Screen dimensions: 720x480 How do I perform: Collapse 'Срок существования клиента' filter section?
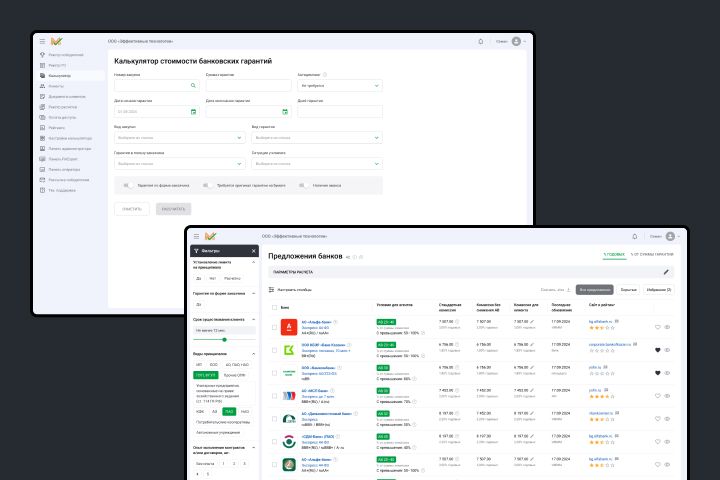coord(253,319)
